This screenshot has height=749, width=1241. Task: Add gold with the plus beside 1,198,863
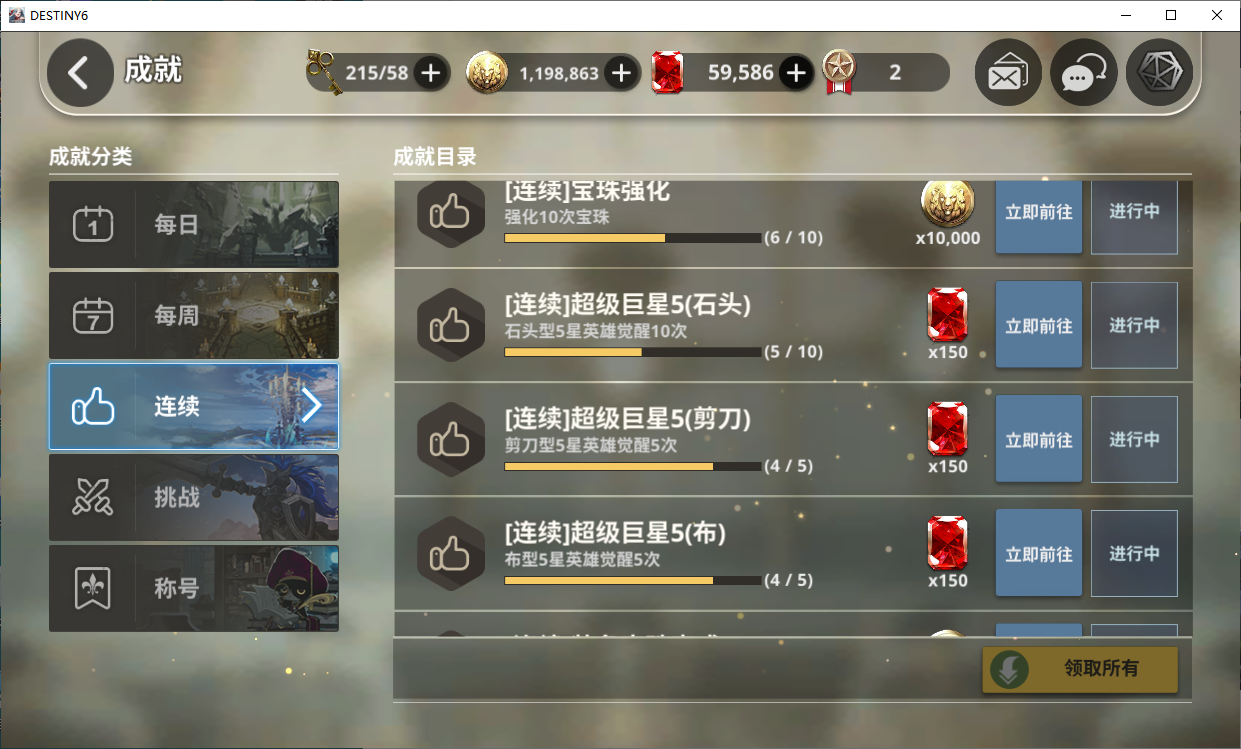(620, 73)
